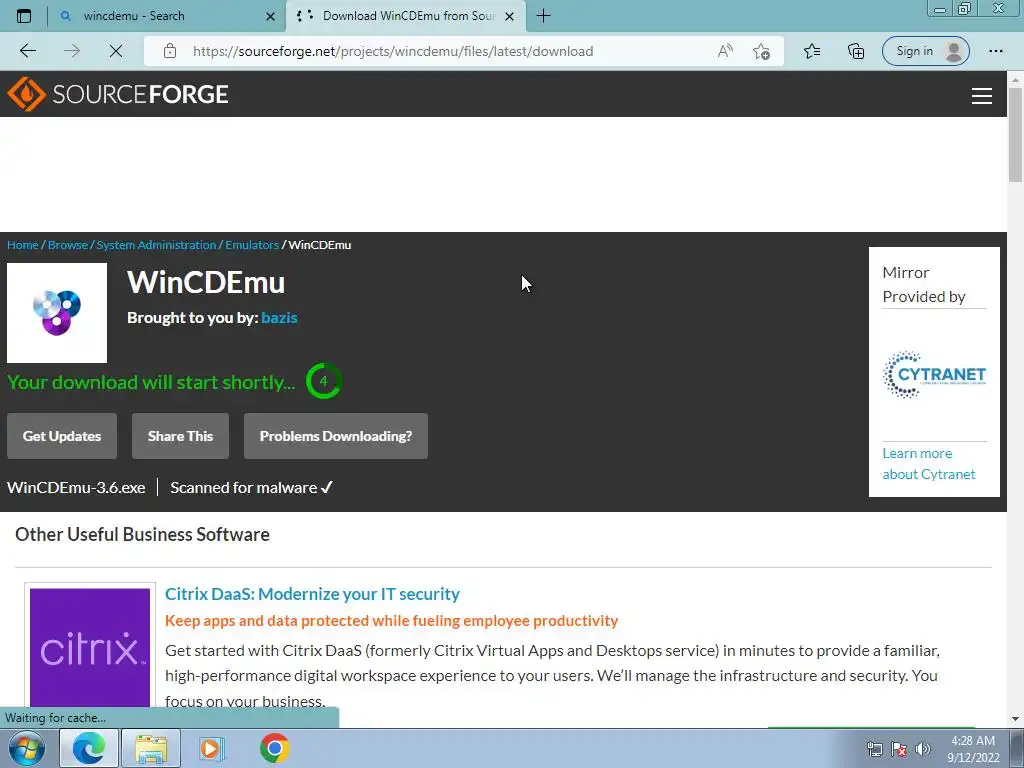Click the scrollbar up arrow
Viewport: 1024px width, 768px height.
(1015, 80)
